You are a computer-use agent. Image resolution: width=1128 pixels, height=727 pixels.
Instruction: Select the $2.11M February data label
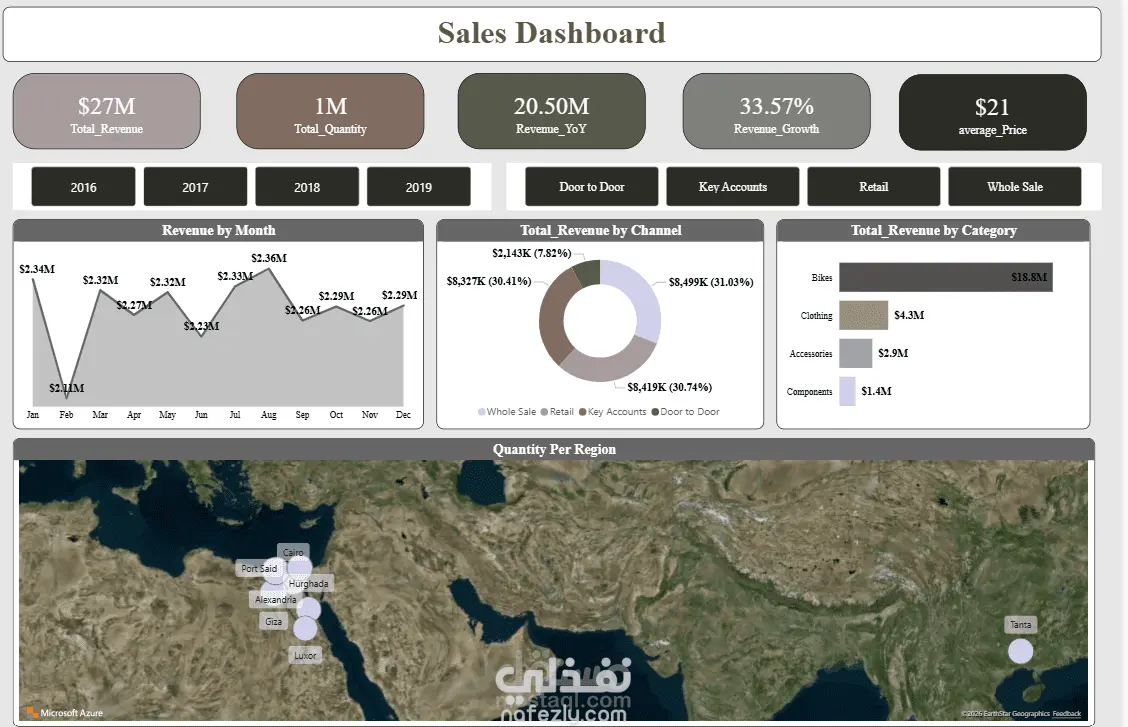pyautogui.click(x=67, y=388)
